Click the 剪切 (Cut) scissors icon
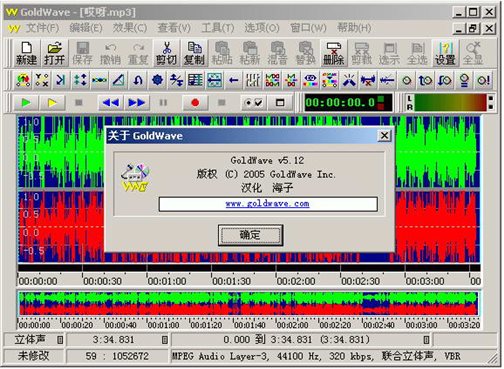Image resolution: width=504 pixels, height=369 pixels. [x=166, y=53]
